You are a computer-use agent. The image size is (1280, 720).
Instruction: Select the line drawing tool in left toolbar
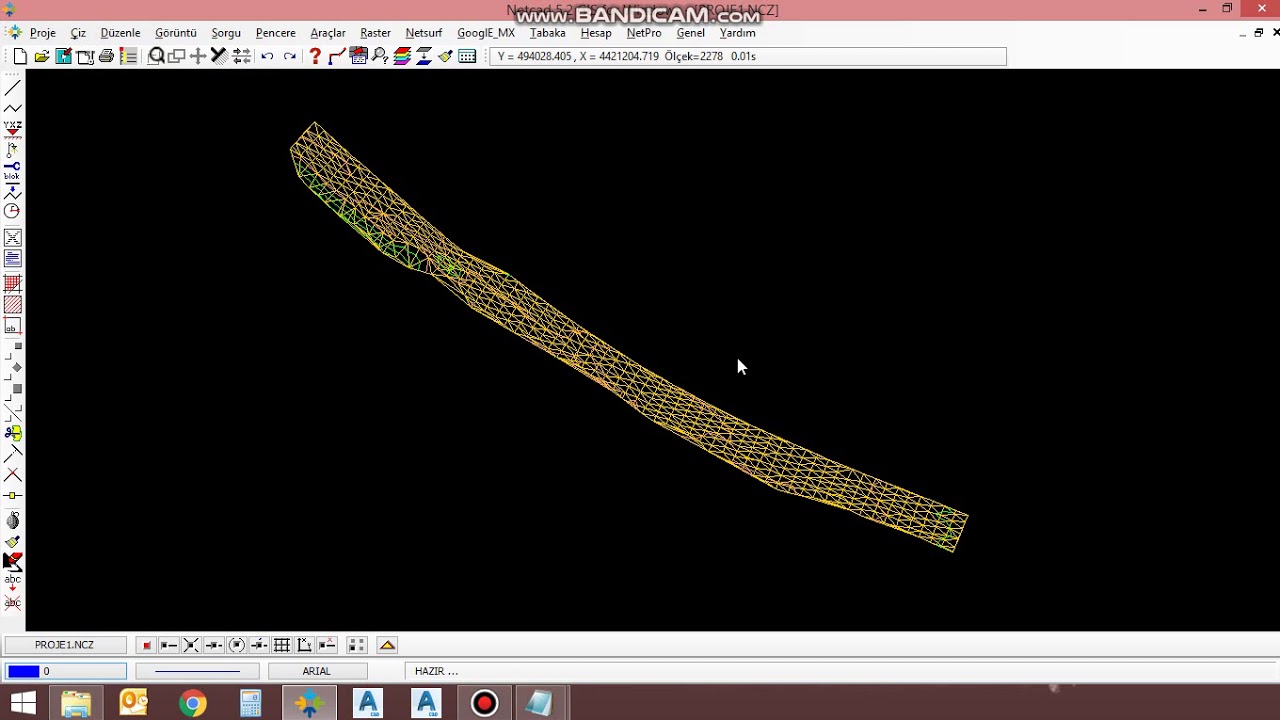(x=13, y=87)
